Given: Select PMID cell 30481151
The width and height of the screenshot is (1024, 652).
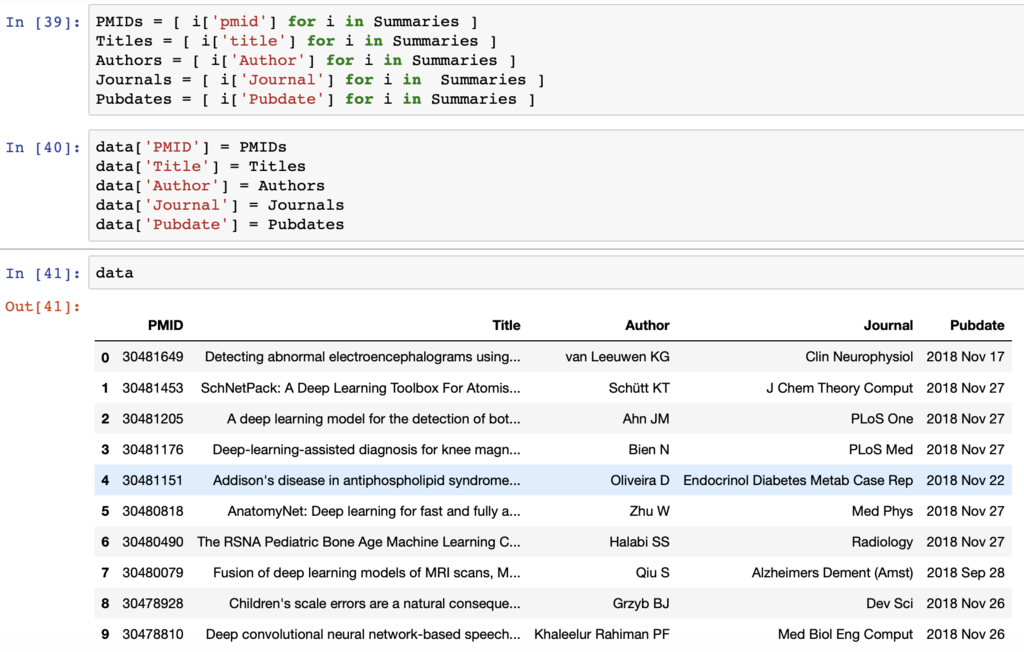Looking at the screenshot, I should pos(153,480).
